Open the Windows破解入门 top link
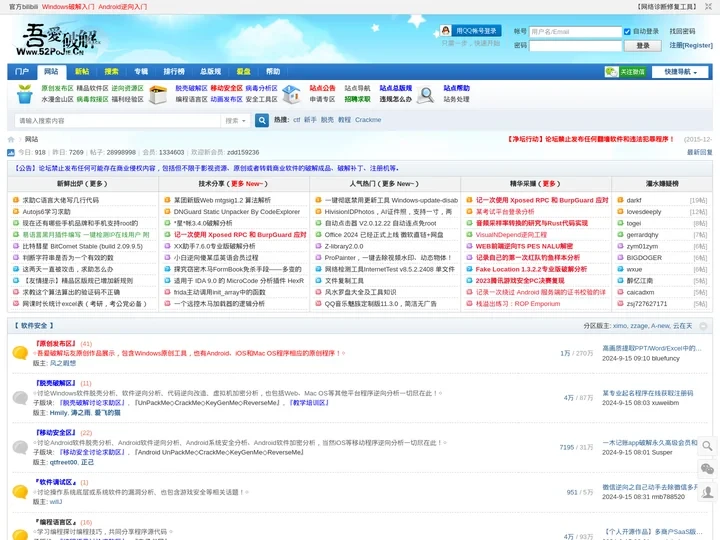Viewport: 720px width, 540px height. click(68, 7)
